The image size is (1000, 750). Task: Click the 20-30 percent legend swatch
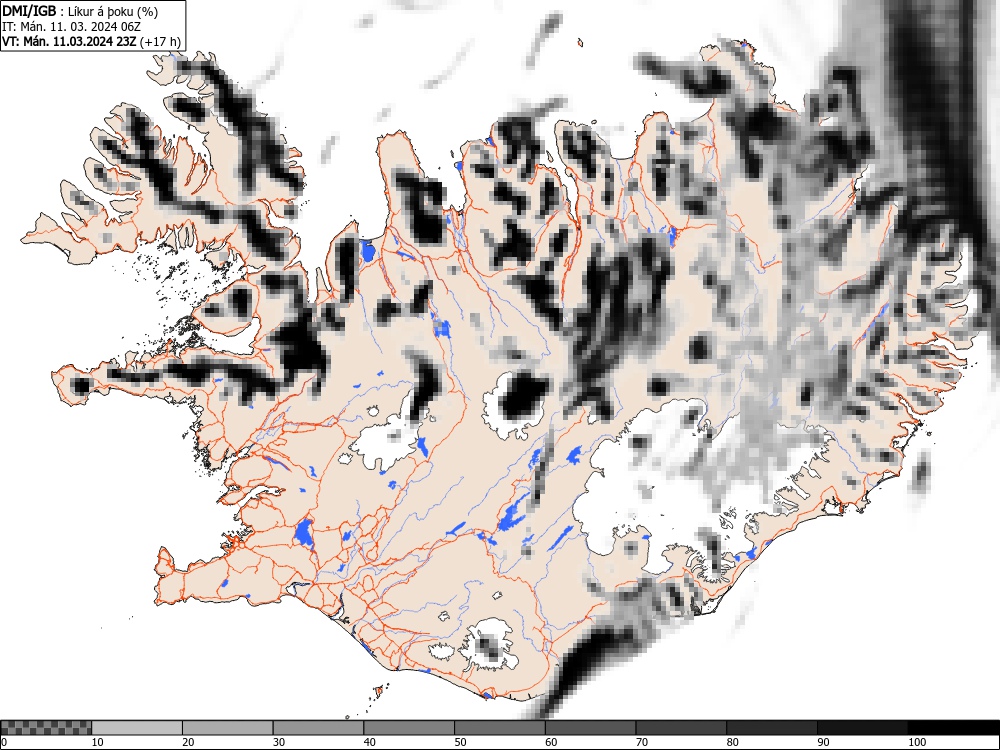point(228,728)
